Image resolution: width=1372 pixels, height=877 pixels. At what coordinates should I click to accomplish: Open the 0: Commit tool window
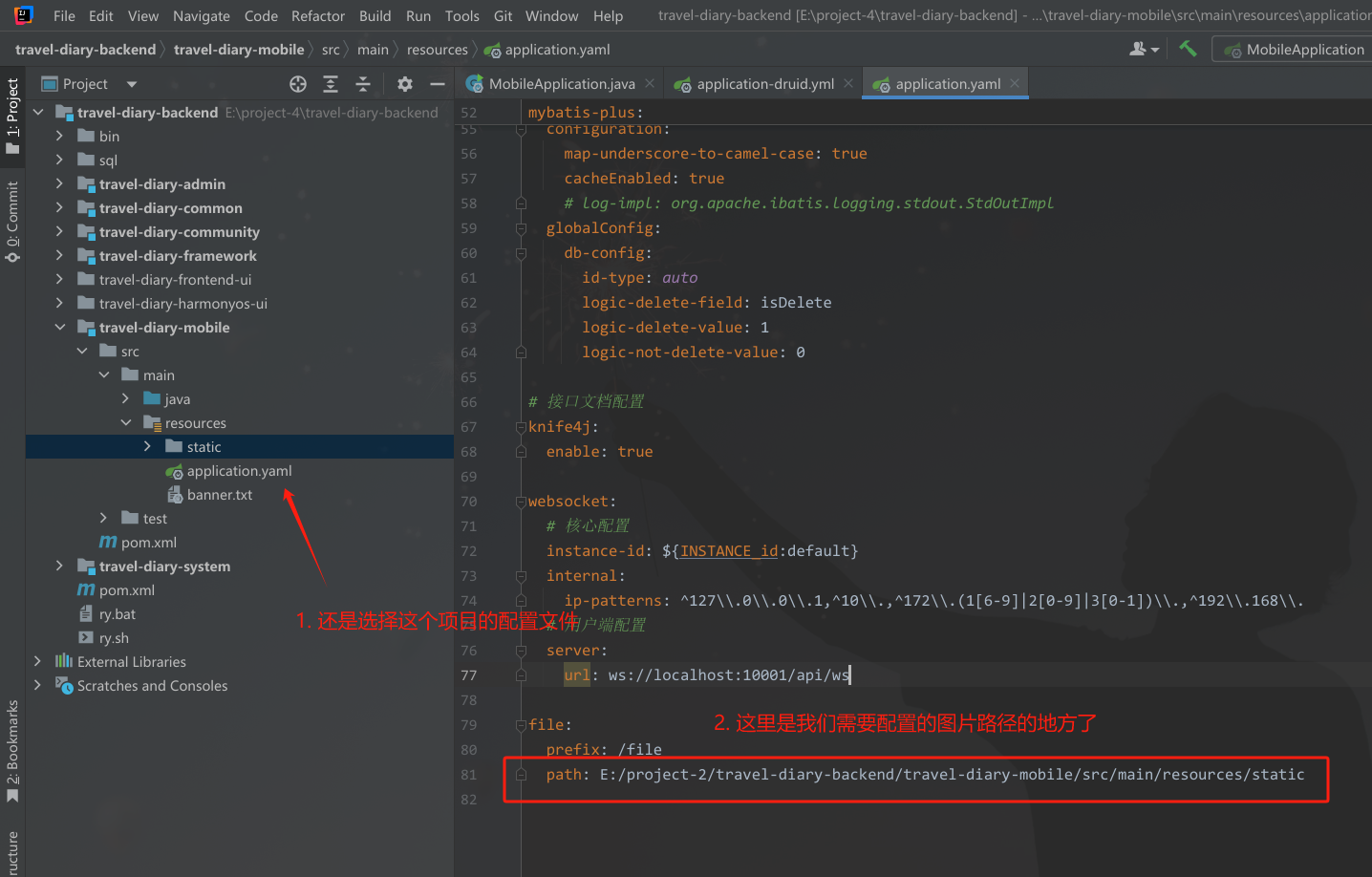(12, 222)
